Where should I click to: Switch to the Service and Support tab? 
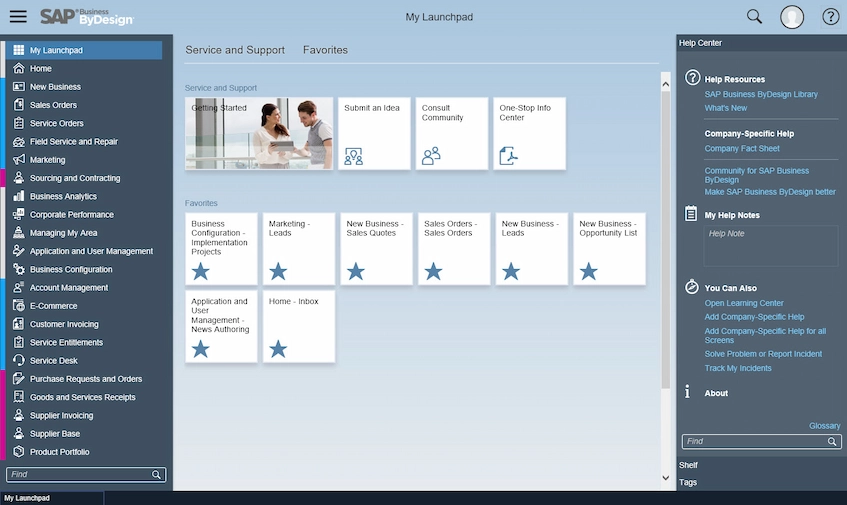tap(235, 50)
